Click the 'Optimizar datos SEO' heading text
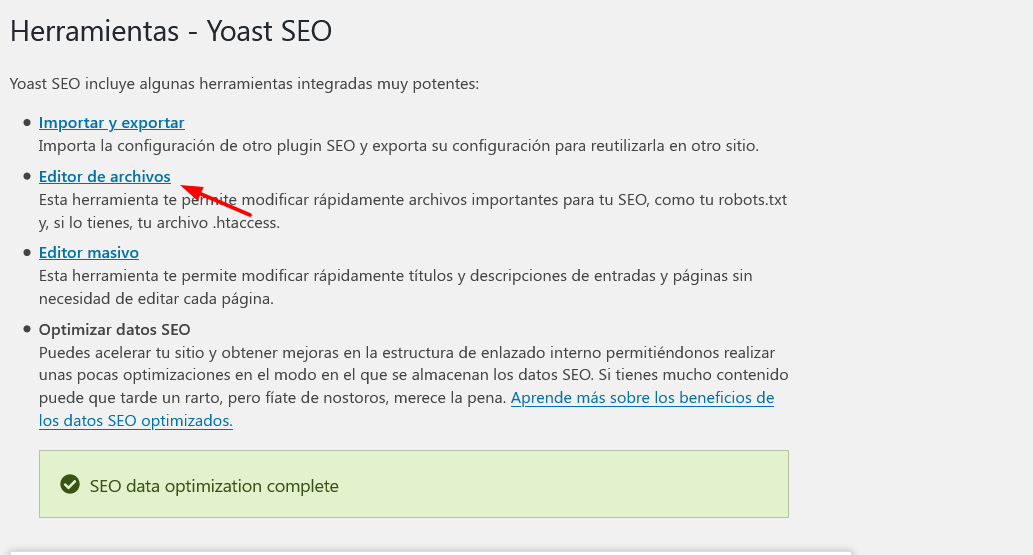 (115, 330)
